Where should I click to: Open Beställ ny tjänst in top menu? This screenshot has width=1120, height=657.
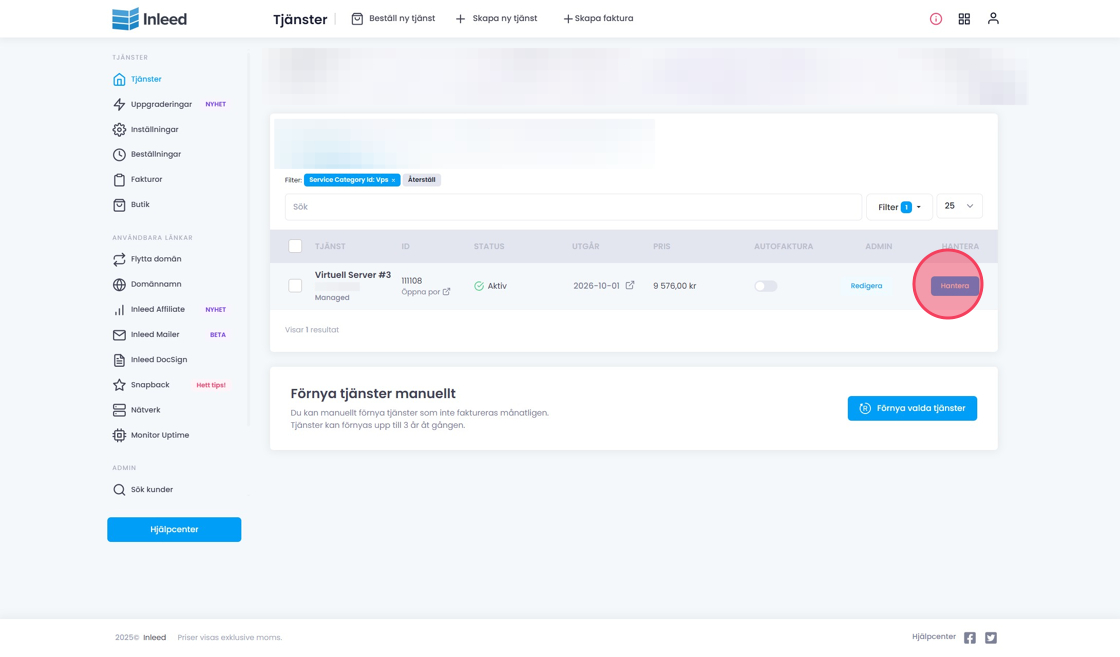[393, 19]
